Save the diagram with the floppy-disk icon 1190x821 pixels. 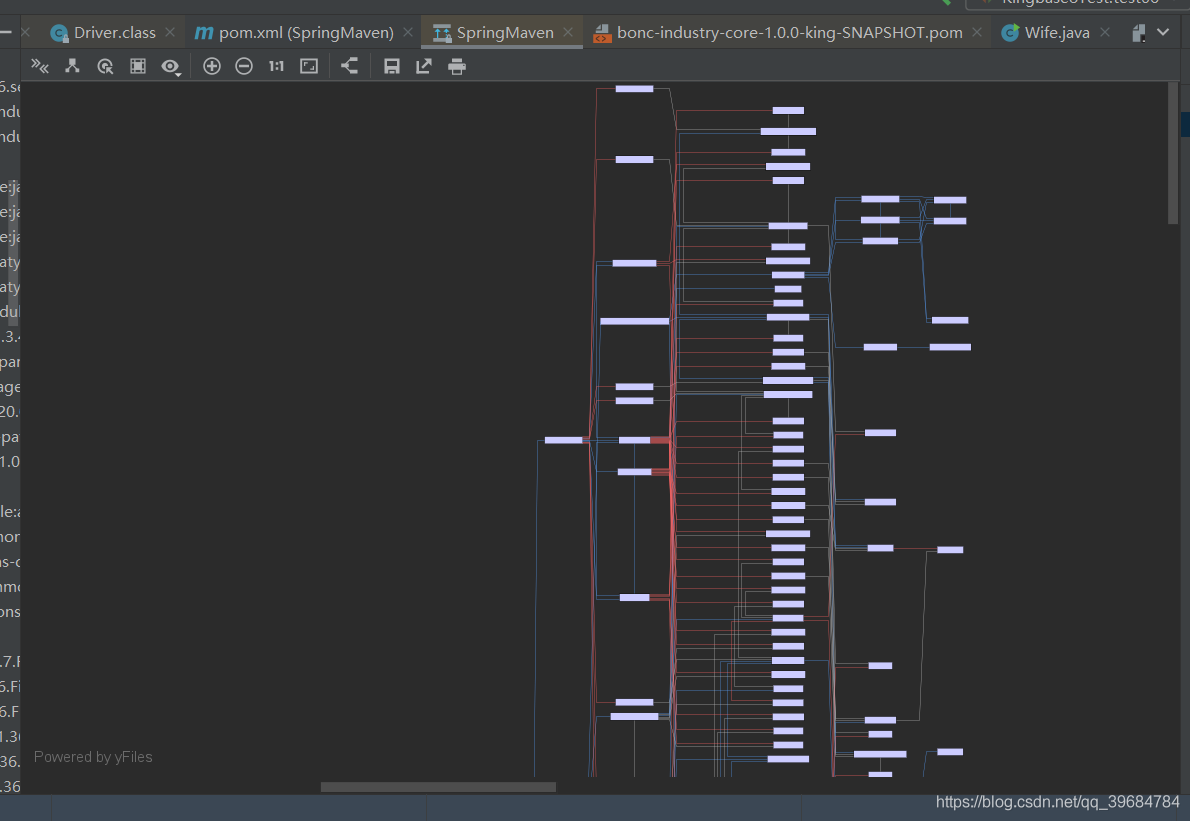pos(392,67)
